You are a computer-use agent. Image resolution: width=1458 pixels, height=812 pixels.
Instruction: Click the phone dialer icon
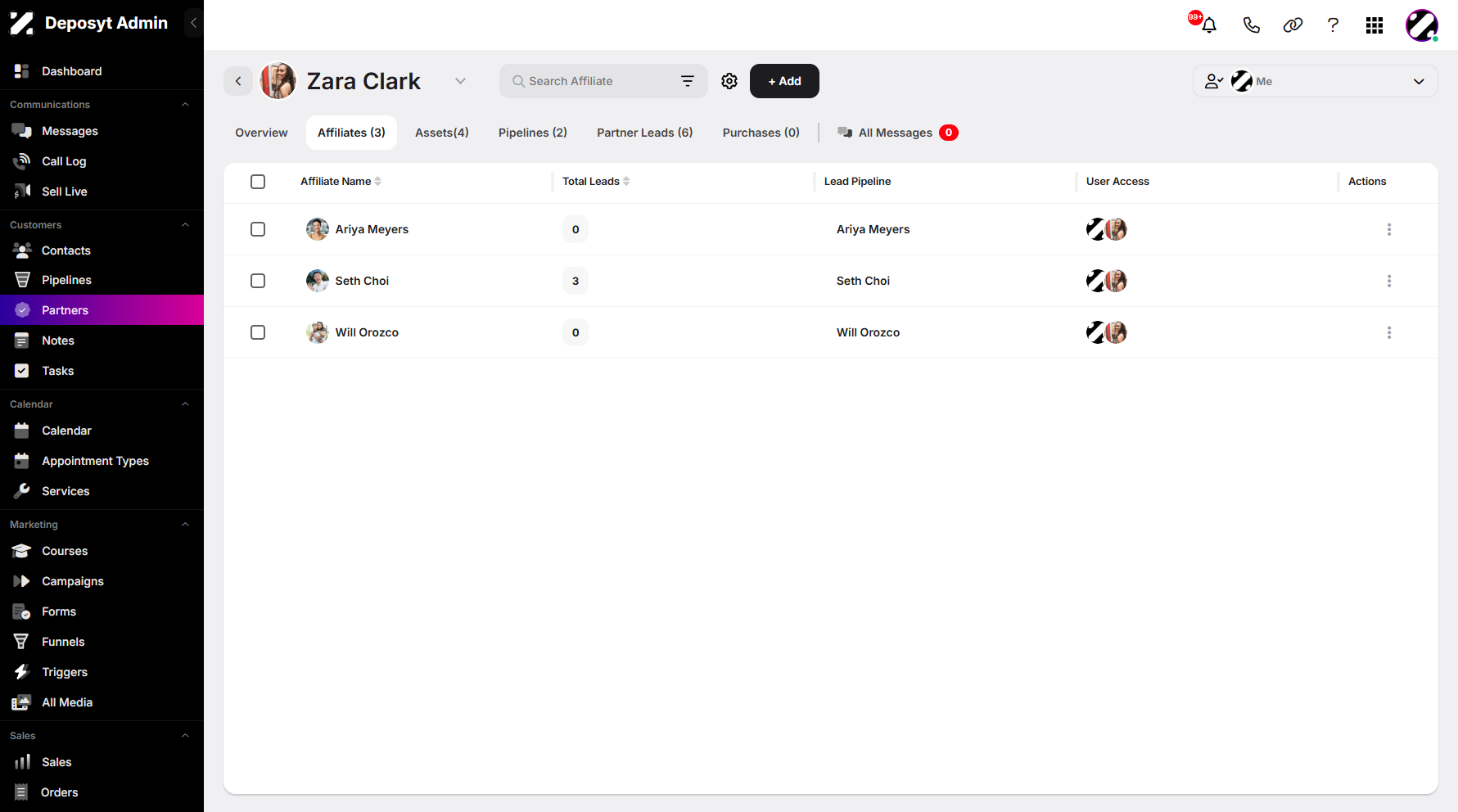tap(1251, 25)
